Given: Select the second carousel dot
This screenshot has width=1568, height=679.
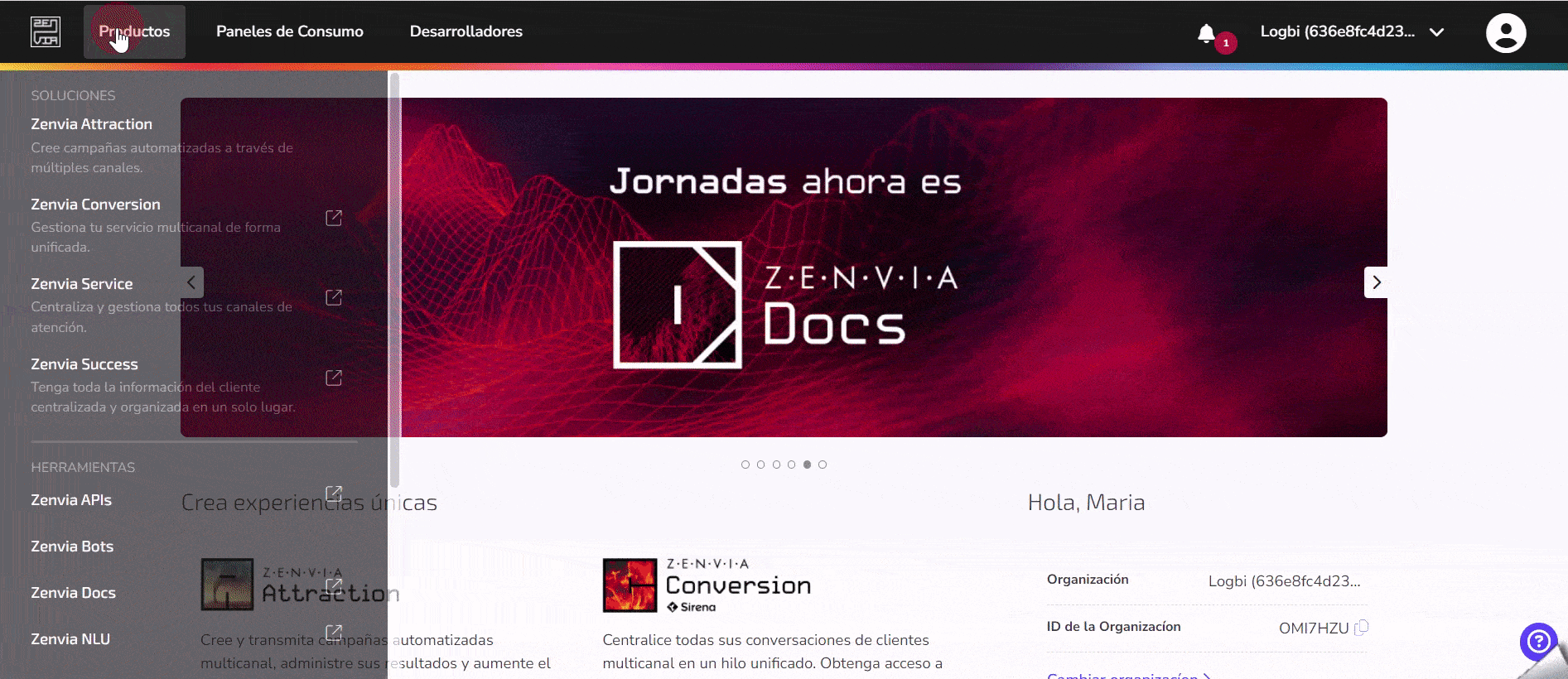Looking at the screenshot, I should [760, 465].
